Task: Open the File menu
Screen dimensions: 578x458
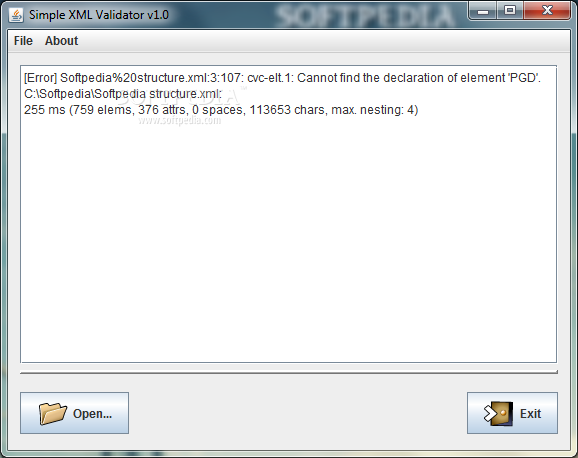Action: click(23, 41)
